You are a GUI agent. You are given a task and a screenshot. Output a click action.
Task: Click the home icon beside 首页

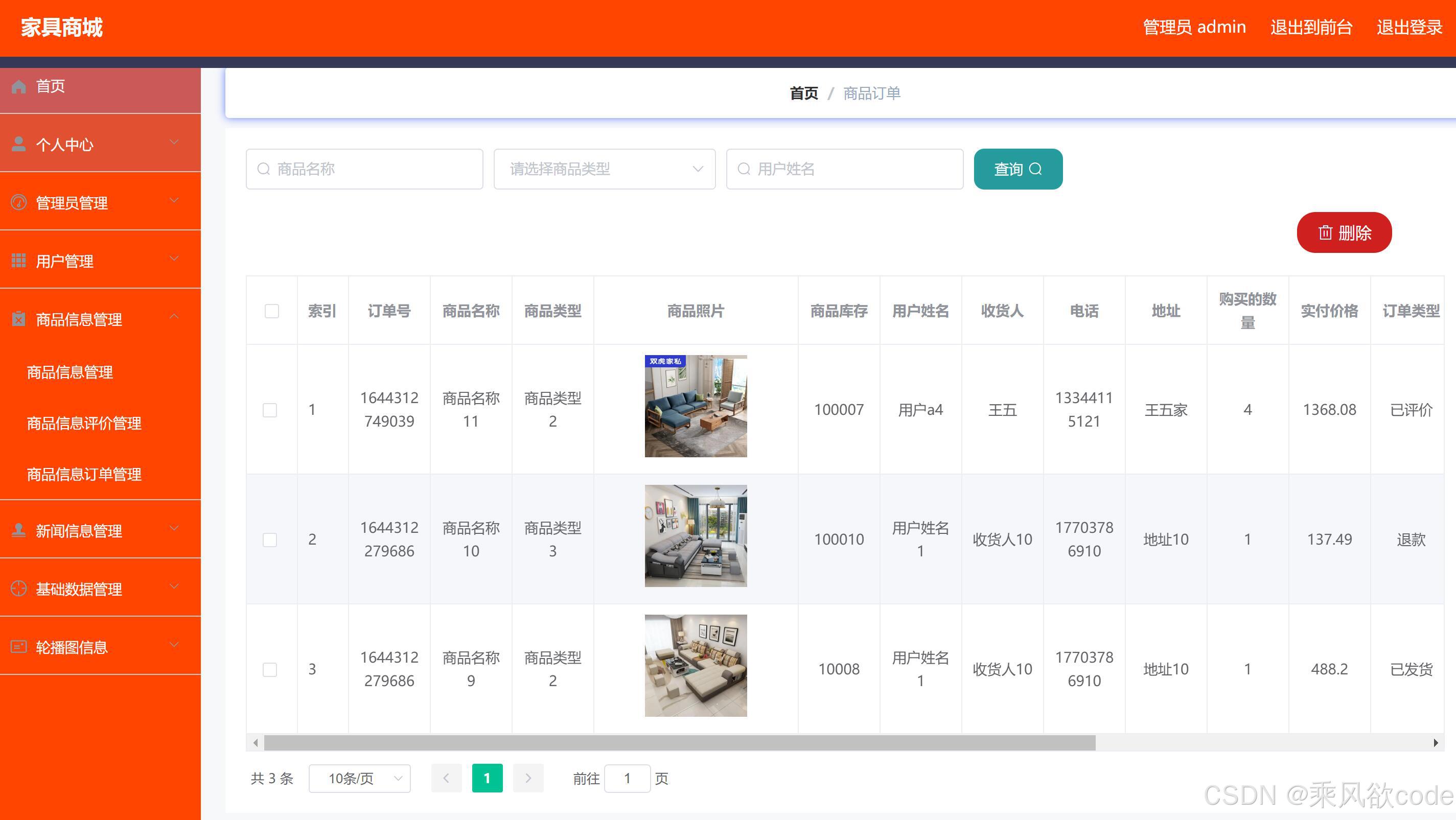(18, 86)
